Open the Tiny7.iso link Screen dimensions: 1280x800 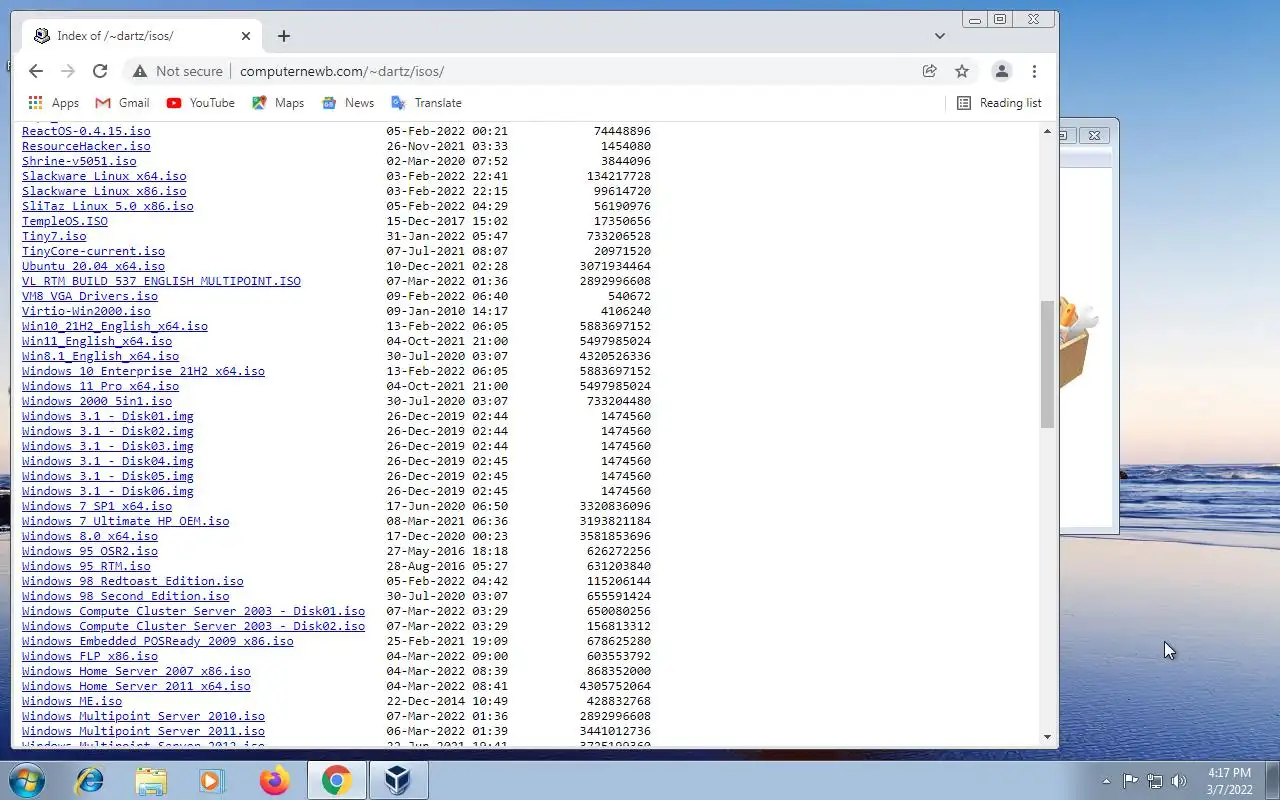(54, 236)
